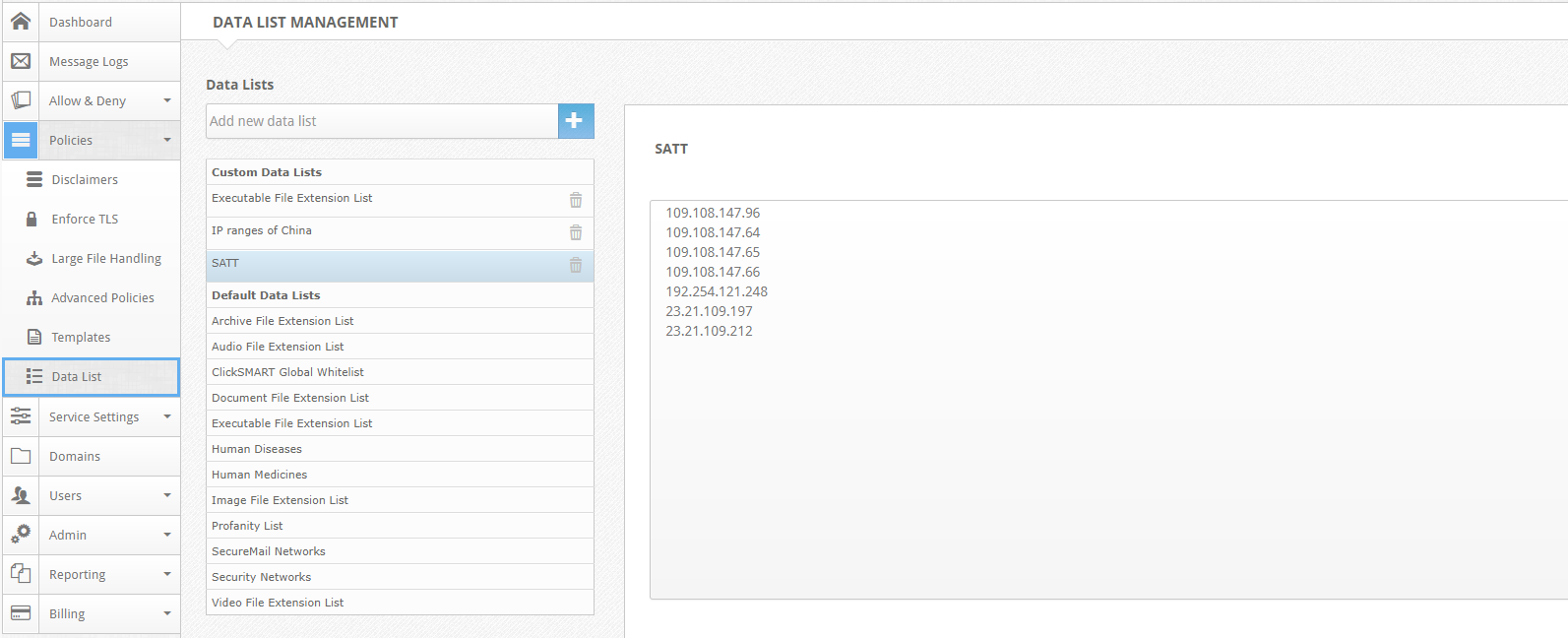This screenshot has width=1568, height=638.
Task: Open Document File Extension List
Action: coord(400,398)
